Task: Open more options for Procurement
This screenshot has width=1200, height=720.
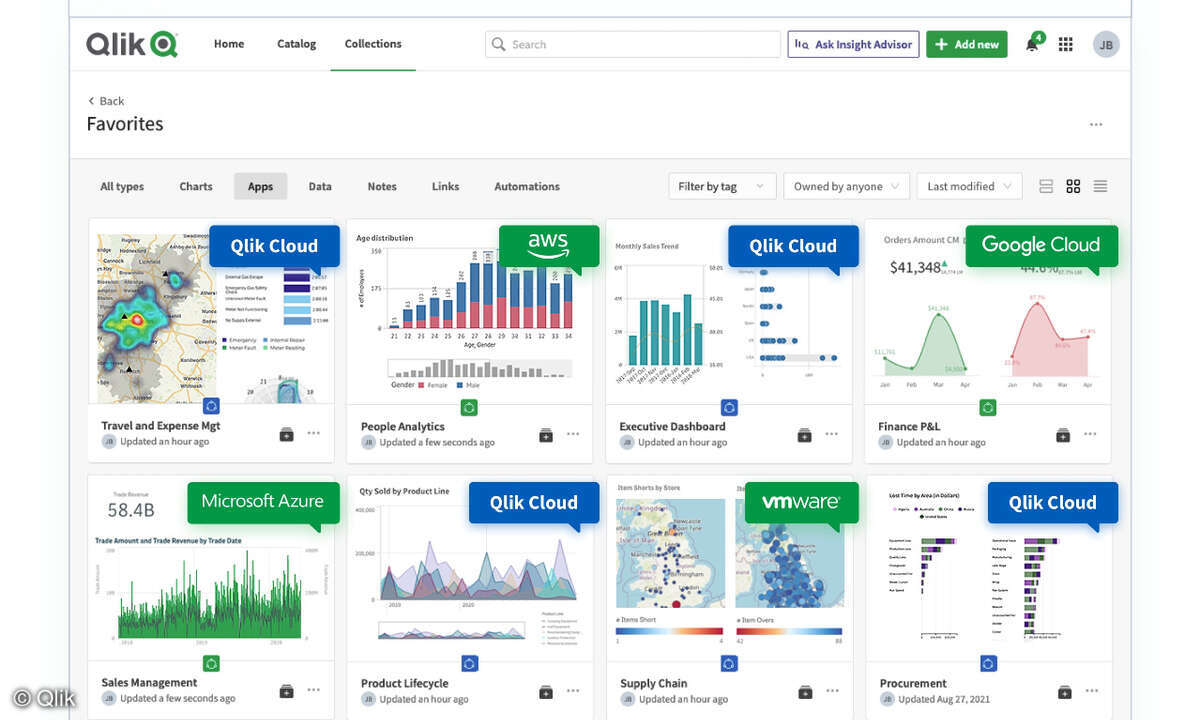Action: pyautogui.click(x=1090, y=691)
